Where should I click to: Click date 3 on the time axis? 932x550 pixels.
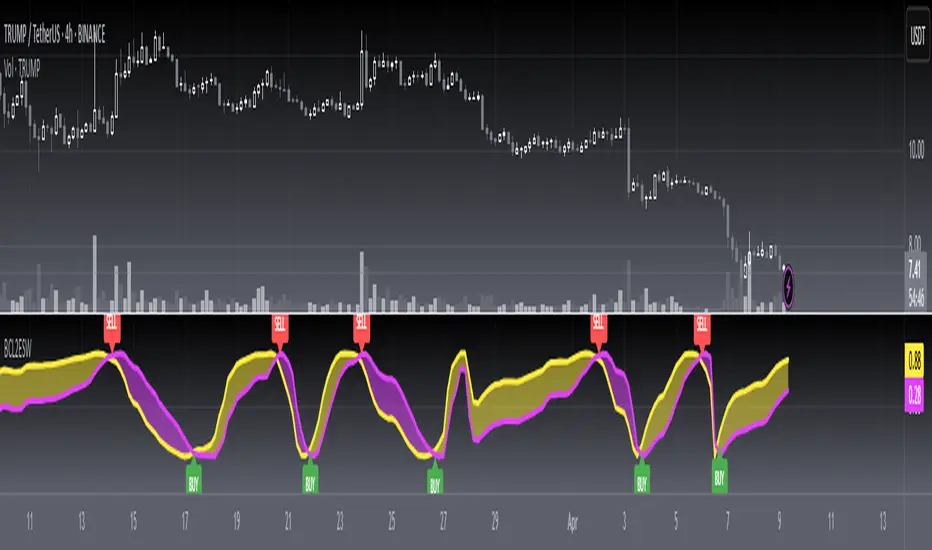(x=624, y=521)
